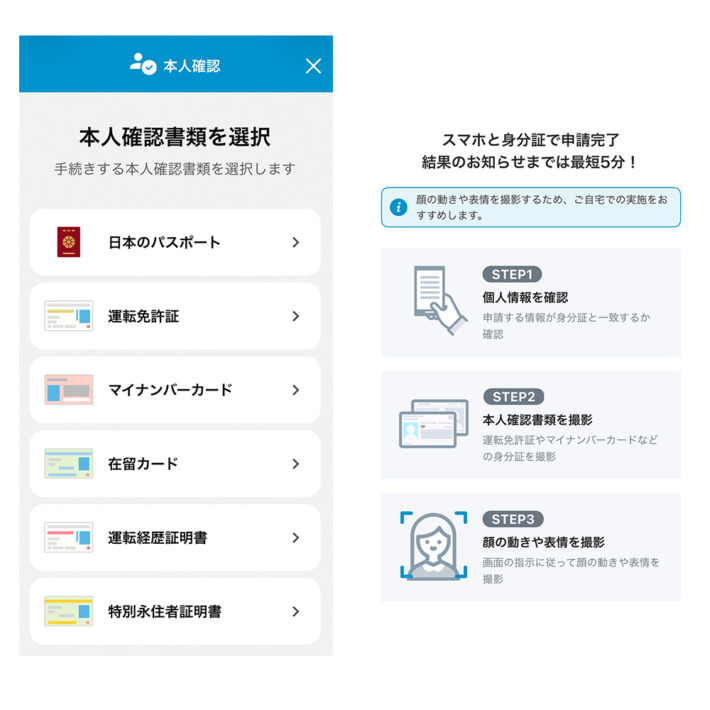Click the 運転経歴証明書 card icon
Viewport: 710px width, 710px height.
pyautogui.click(x=68, y=537)
